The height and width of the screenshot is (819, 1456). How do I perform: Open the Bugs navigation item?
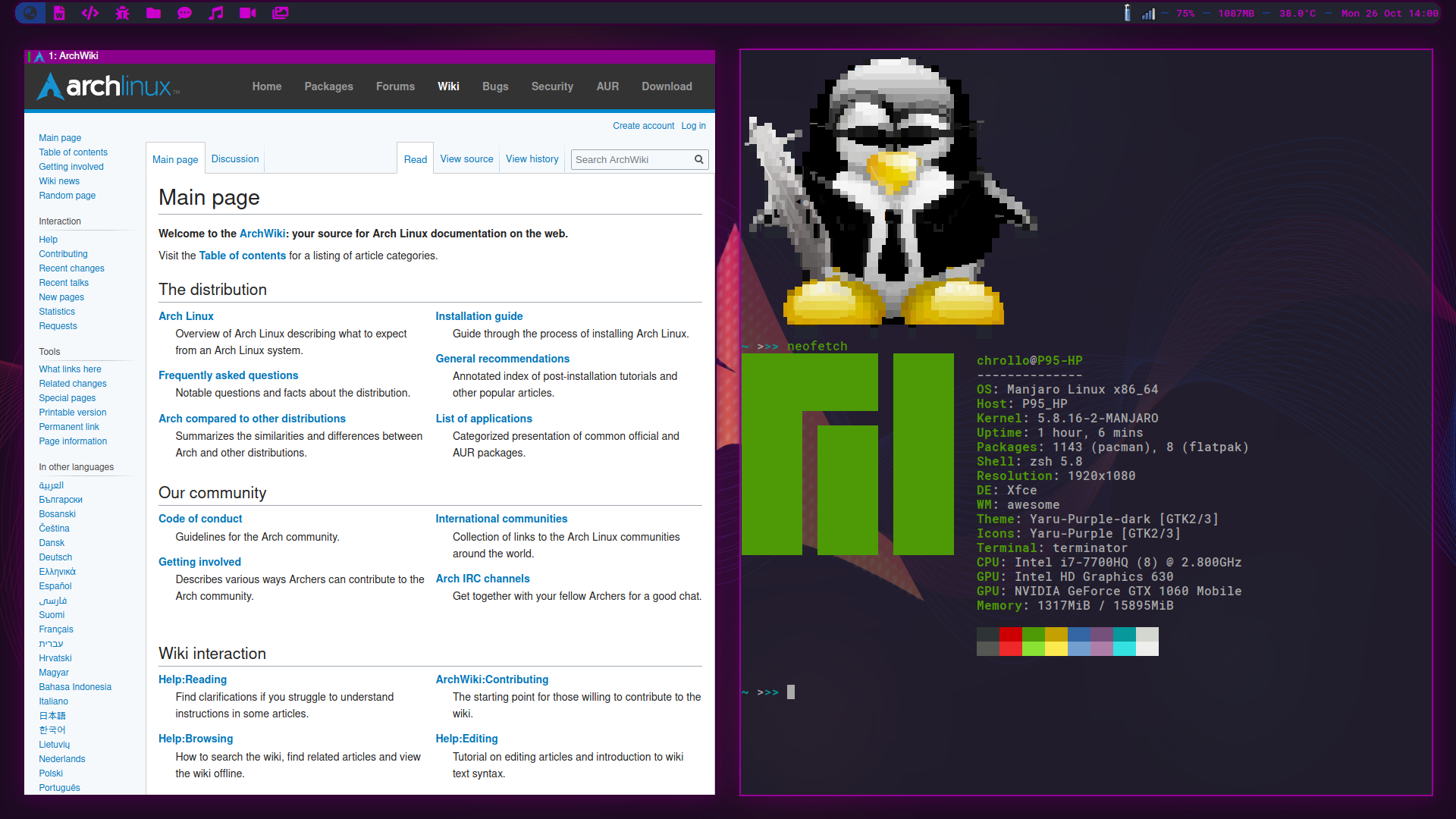495,86
